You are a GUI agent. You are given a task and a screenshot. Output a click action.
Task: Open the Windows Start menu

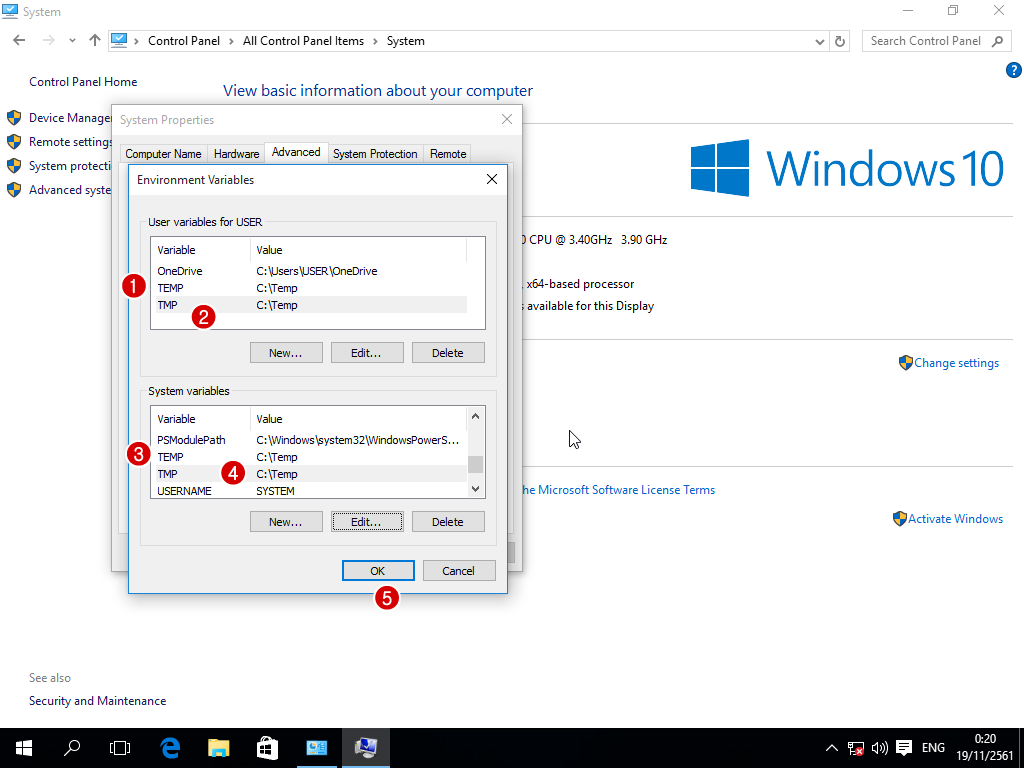click(24, 748)
